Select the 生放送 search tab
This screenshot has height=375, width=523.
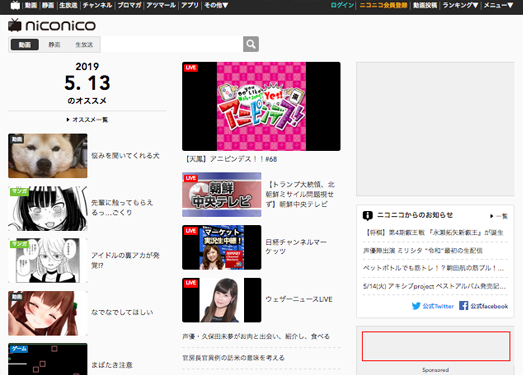coord(84,44)
